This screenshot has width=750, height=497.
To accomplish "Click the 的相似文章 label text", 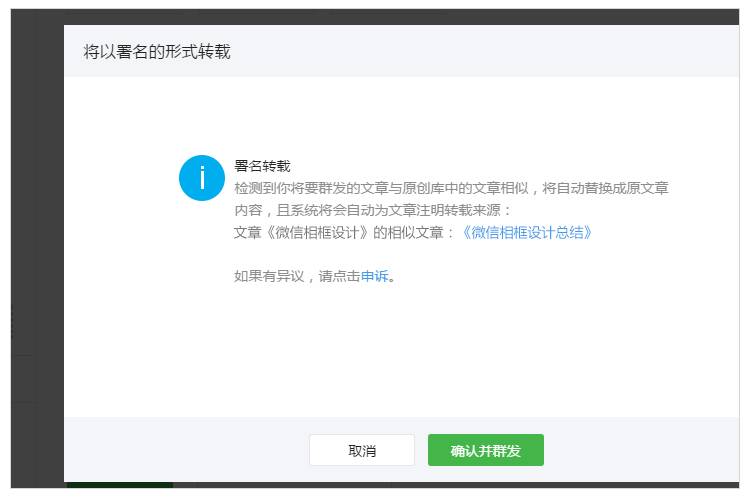I will (x=417, y=232).
